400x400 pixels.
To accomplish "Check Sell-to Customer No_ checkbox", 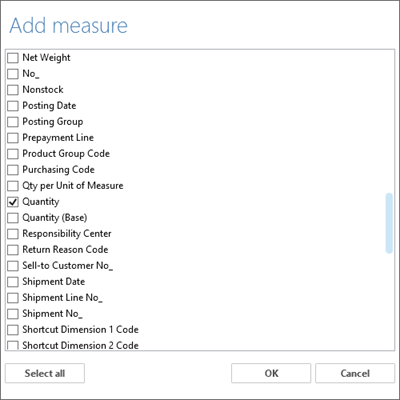I will pyautogui.click(x=13, y=266).
